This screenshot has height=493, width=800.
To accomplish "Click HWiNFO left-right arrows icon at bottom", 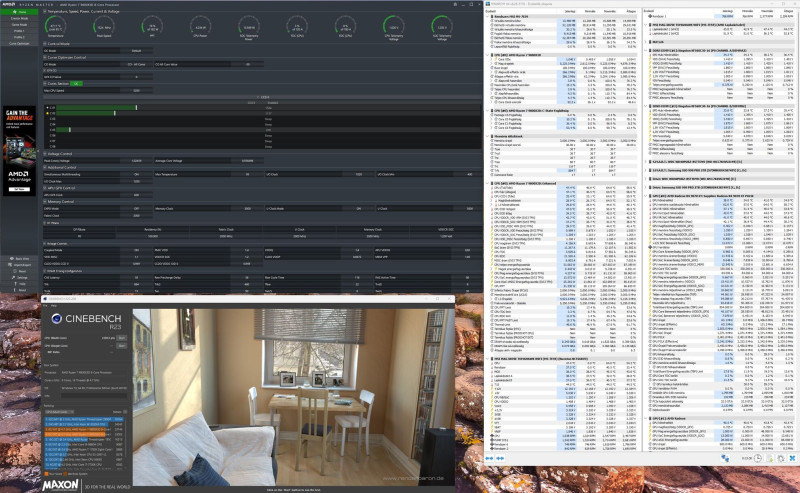I will (x=490, y=458).
